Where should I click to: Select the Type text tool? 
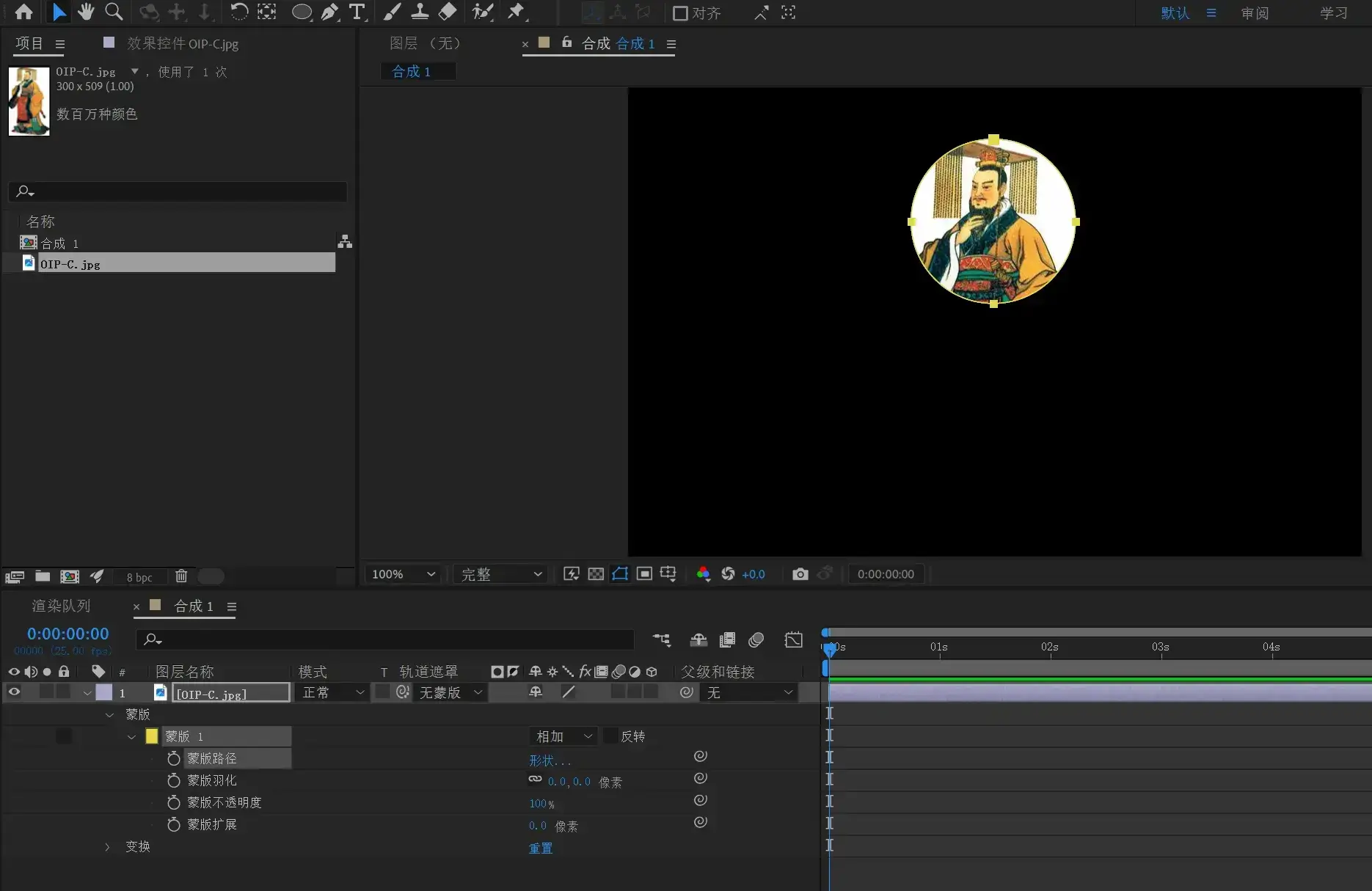tap(357, 12)
